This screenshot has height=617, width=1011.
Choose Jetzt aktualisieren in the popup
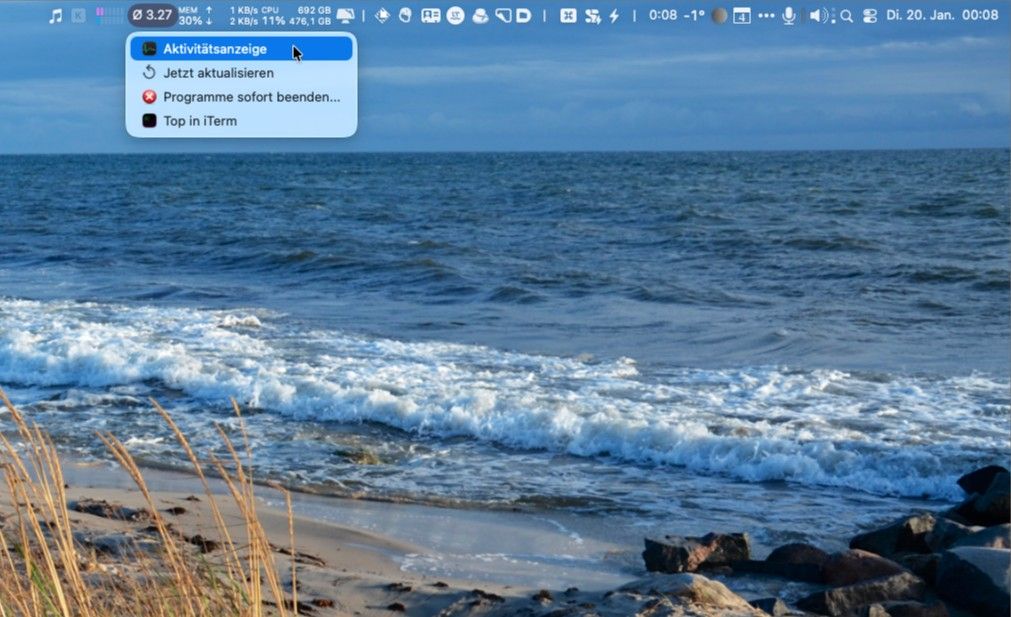218,73
